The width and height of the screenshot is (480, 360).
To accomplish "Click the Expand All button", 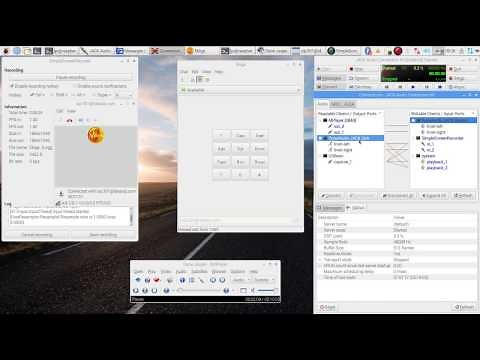I will [434, 196].
